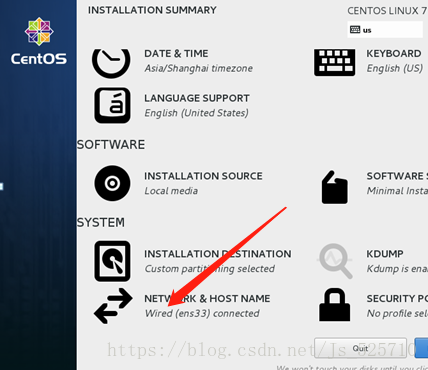
Task: Click 'Local media' text
Action: pos(171,191)
